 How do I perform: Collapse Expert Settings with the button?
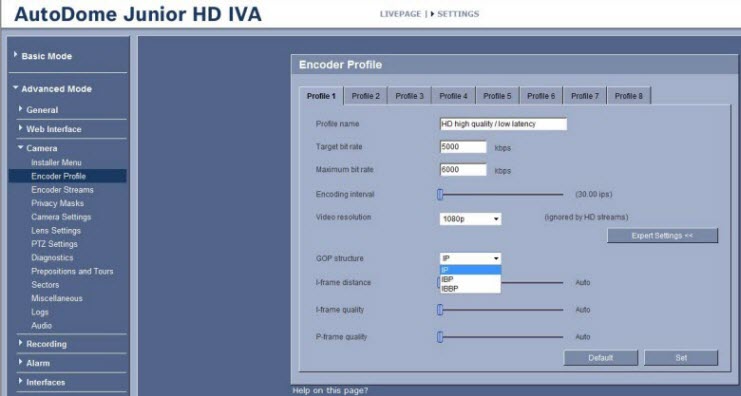click(x=662, y=235)
